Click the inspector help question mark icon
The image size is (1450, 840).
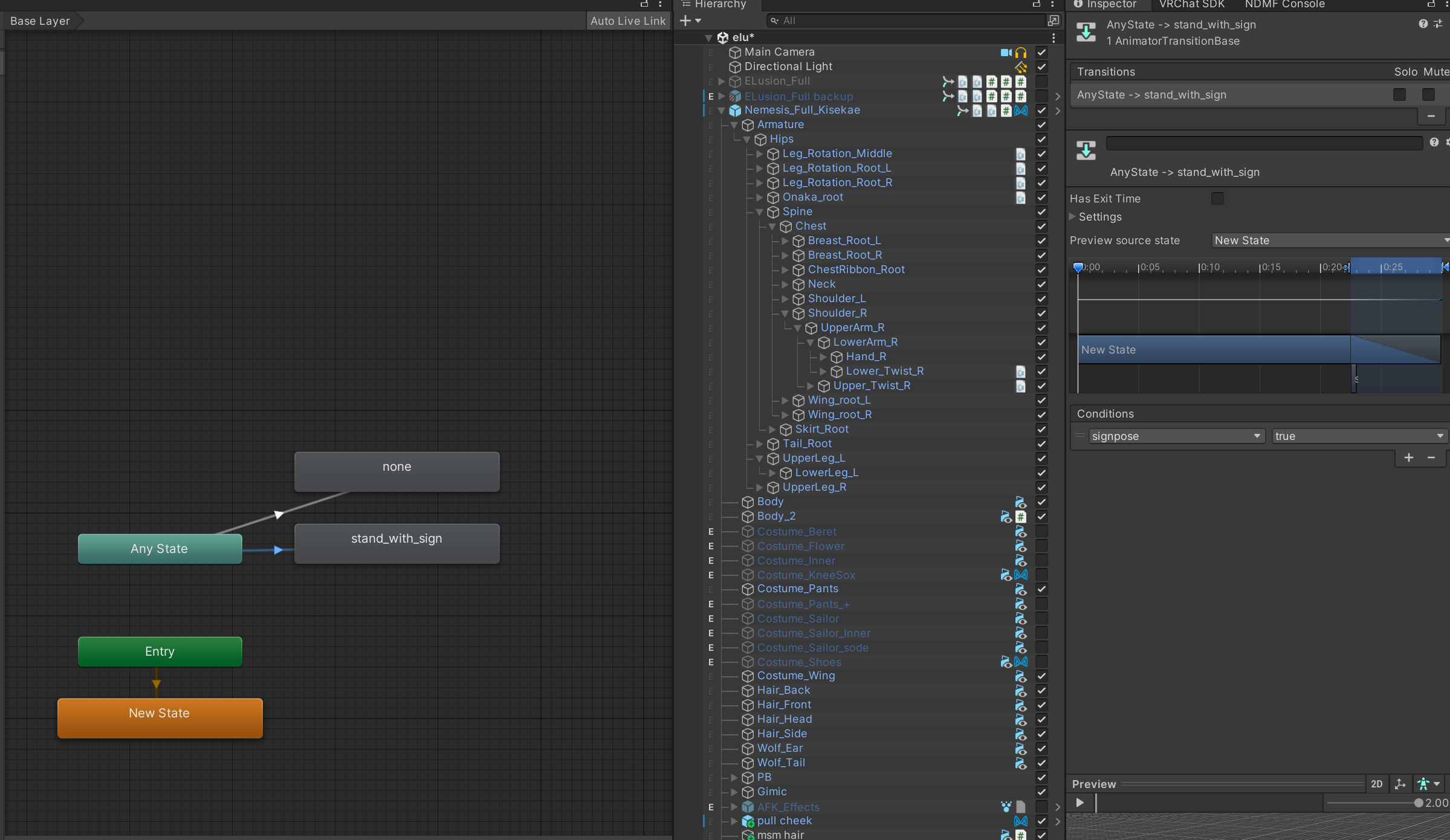1423,24
